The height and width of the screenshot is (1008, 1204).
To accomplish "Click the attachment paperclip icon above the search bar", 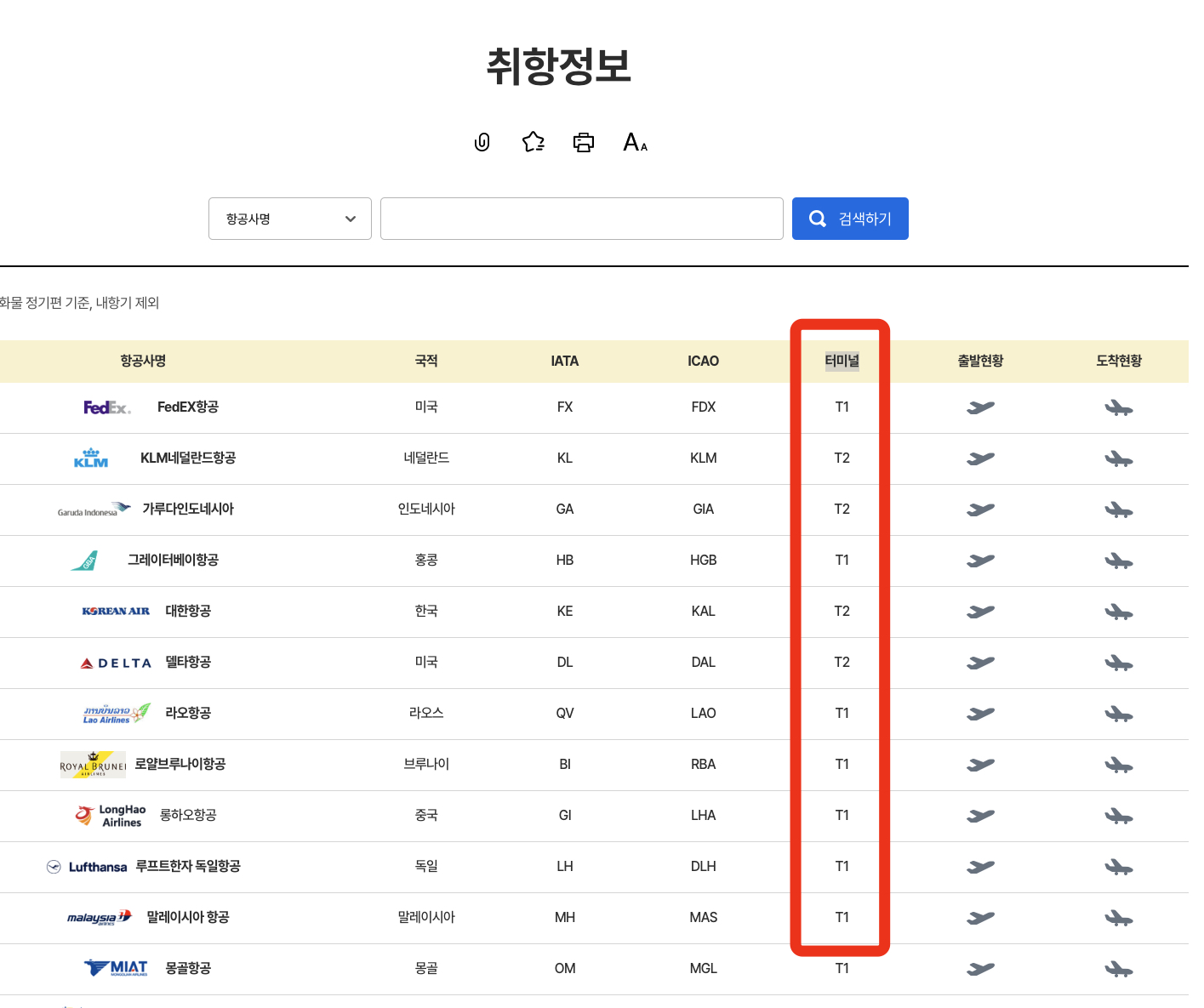I will [x=482, y=142].
